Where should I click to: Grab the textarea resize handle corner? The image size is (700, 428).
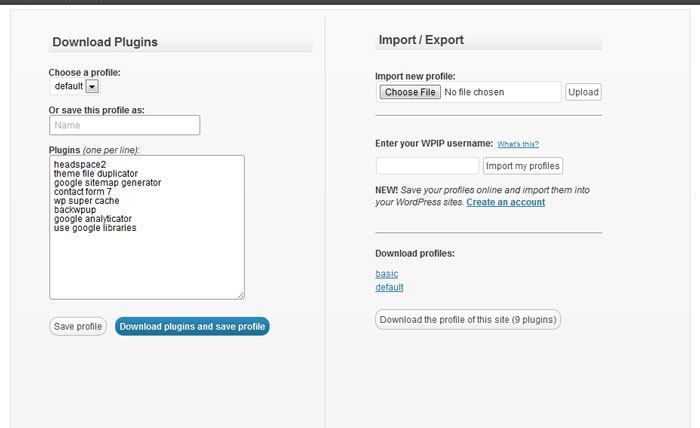(x=241, y=295)
